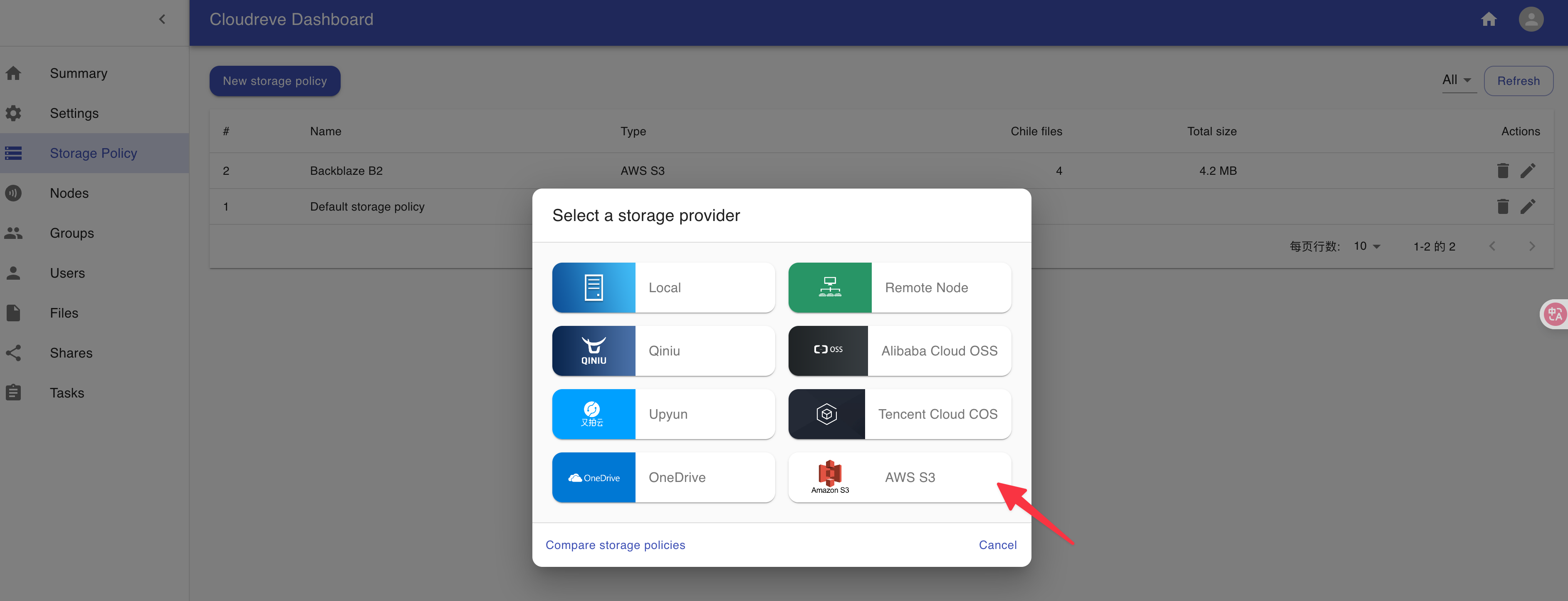Click the Users person icon in sidebar

(x=13, y=273)
